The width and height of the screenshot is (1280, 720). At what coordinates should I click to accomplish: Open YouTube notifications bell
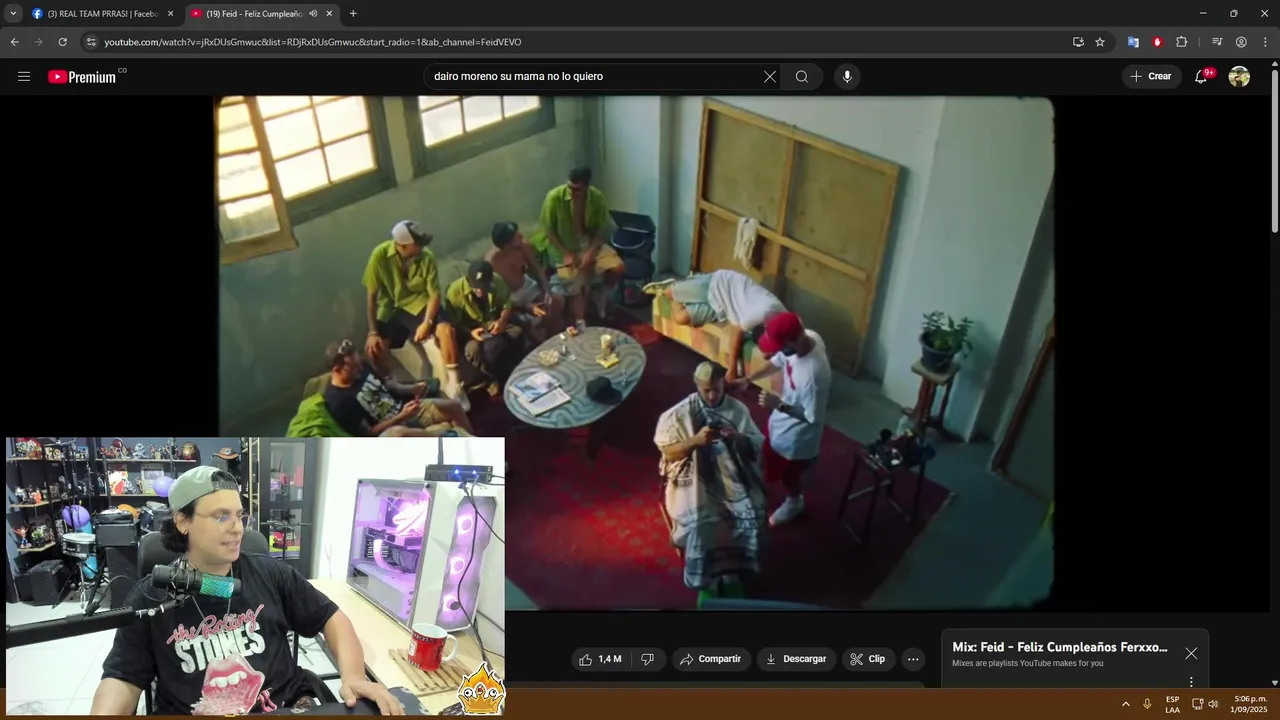(1201, 76)
